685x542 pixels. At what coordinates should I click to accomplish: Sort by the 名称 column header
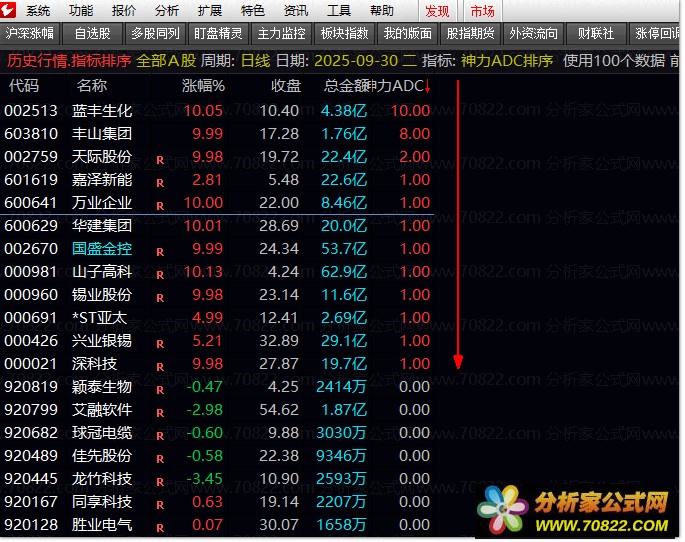92,86
